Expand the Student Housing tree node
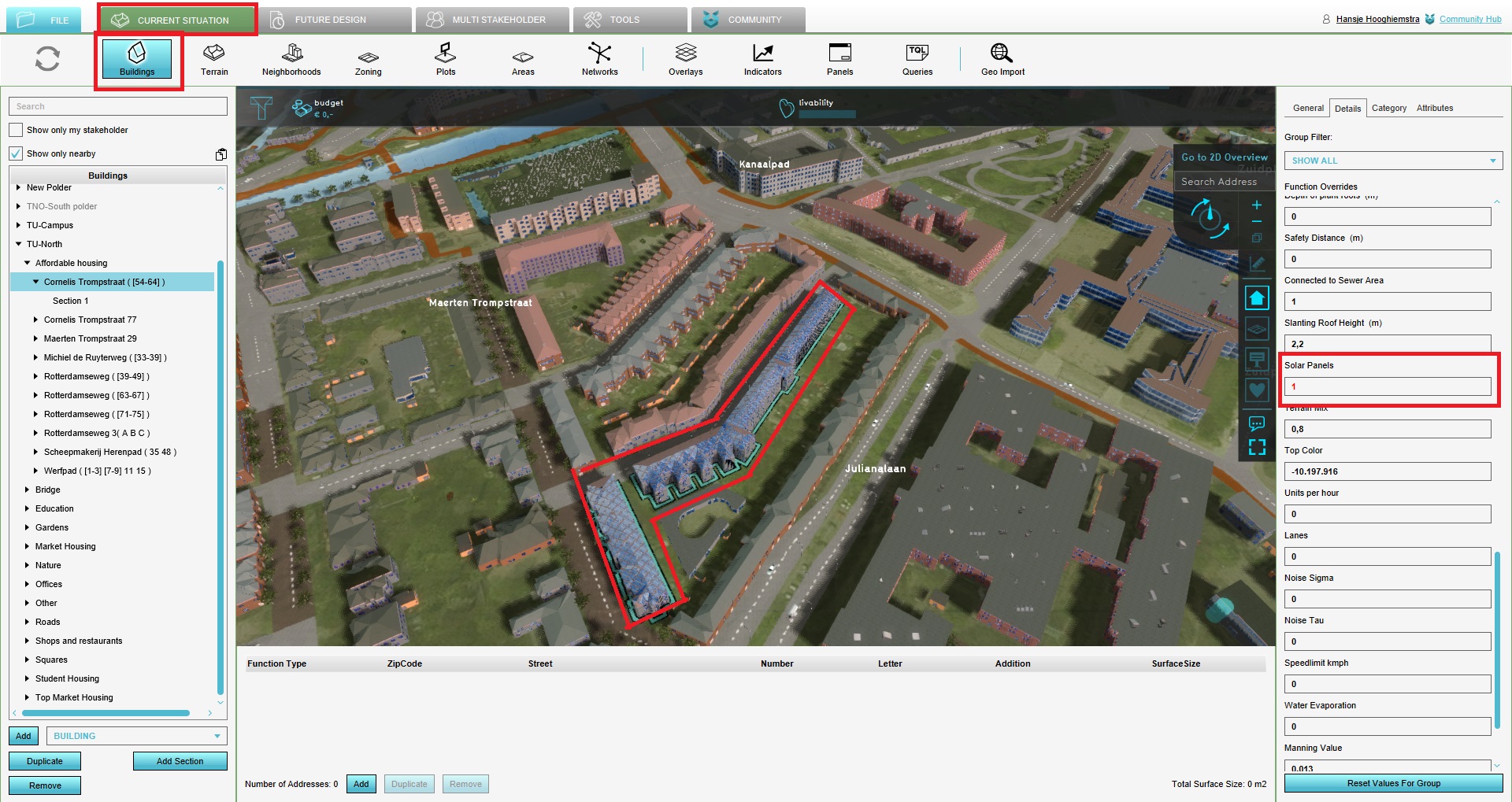1512x802 pixels. [x=28, y=678]
